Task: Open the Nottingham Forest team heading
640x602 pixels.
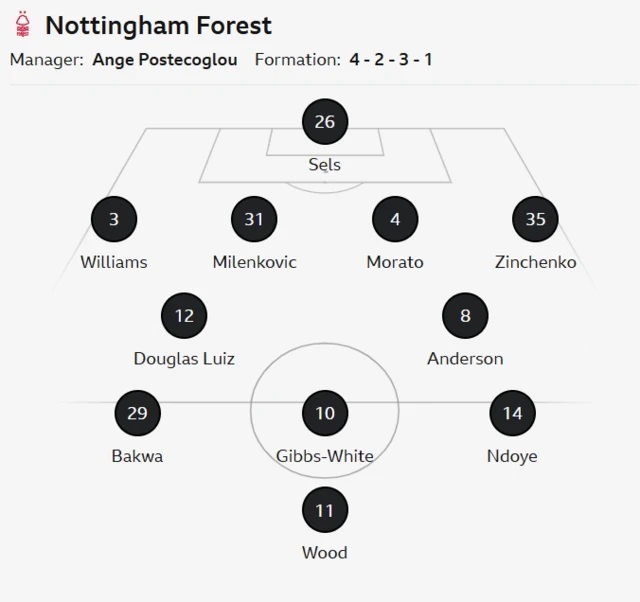Action: tap(158, 25)
